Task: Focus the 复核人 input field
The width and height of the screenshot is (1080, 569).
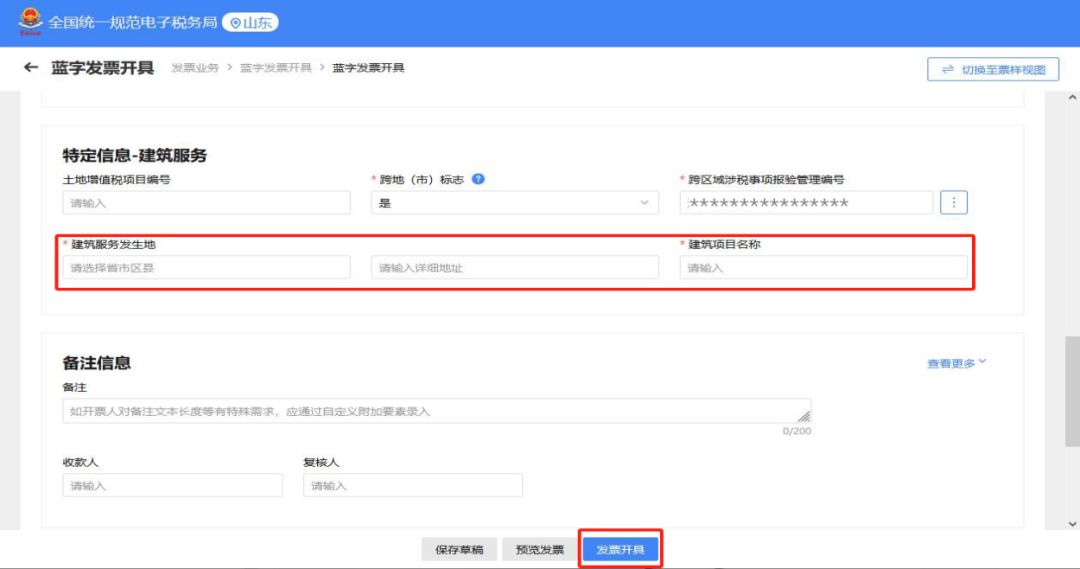Action: 413,485
